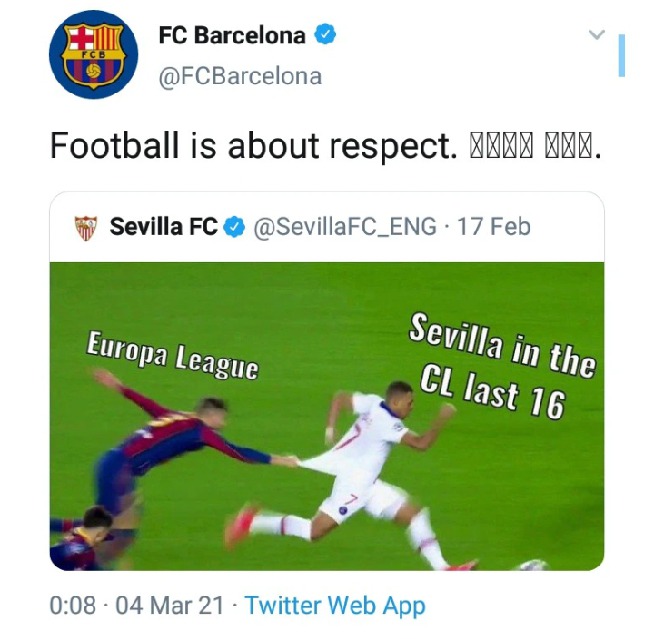654x639 pixels.
Task: Visit the @SevillaFC_ENG handle
Action: click(345, 227)
